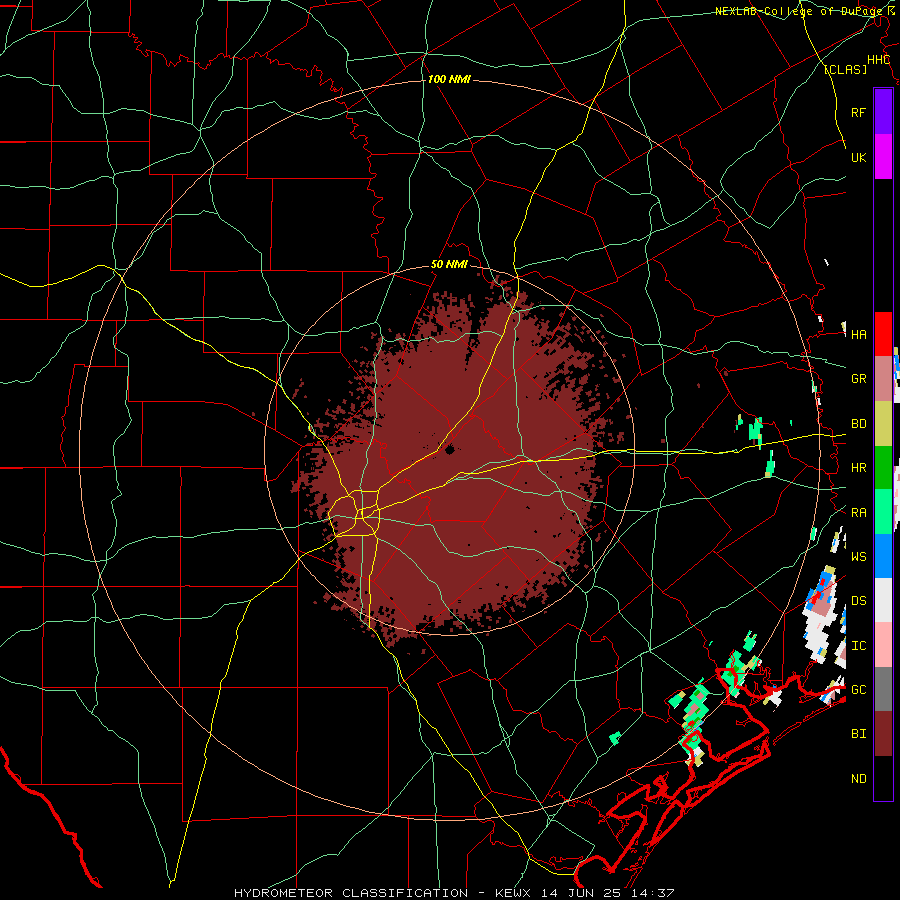Click the 'GR' legend label
This screenshot has height=900, width=900.
[x=858, y=379]
